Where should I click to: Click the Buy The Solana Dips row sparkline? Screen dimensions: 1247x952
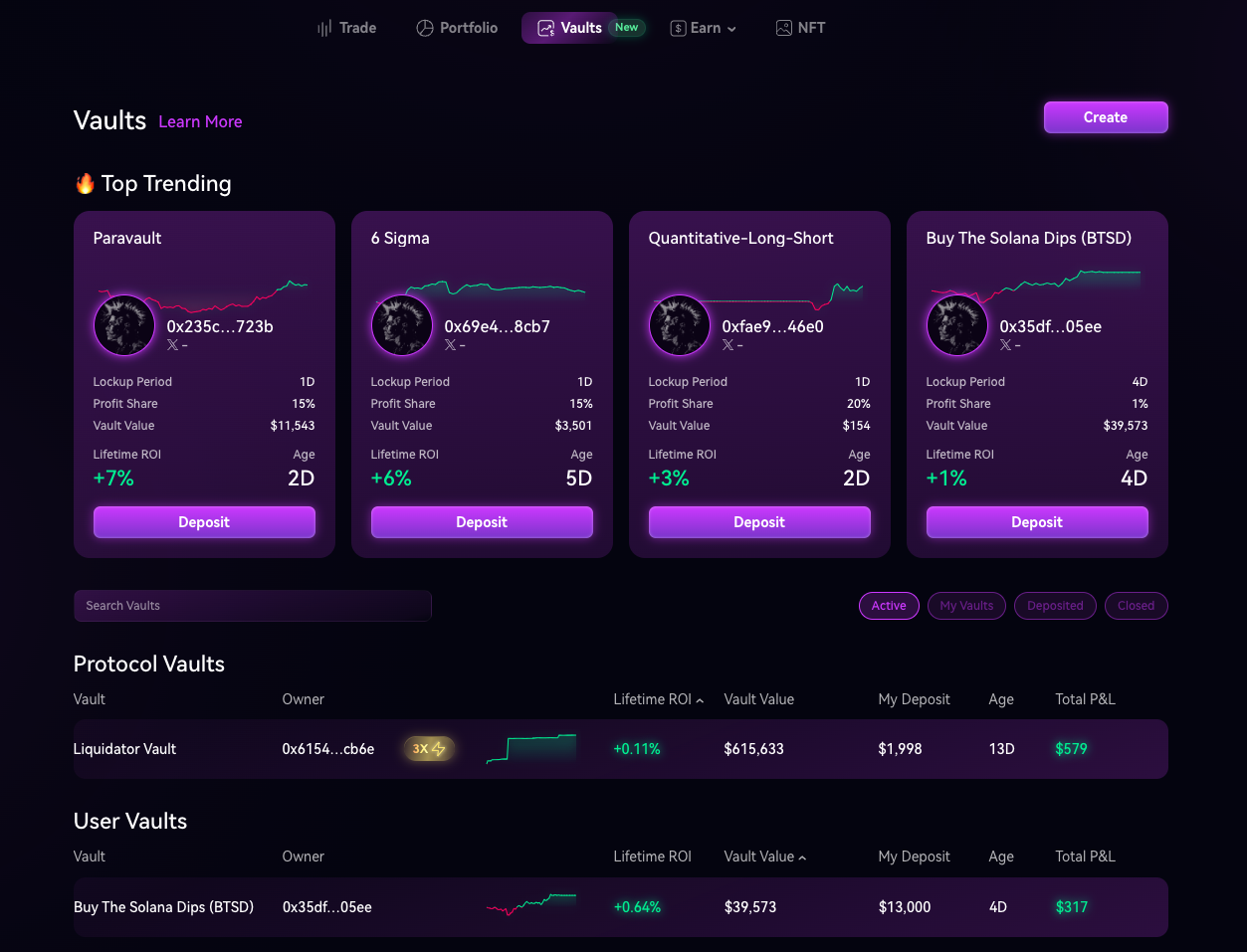coord(530,904)
